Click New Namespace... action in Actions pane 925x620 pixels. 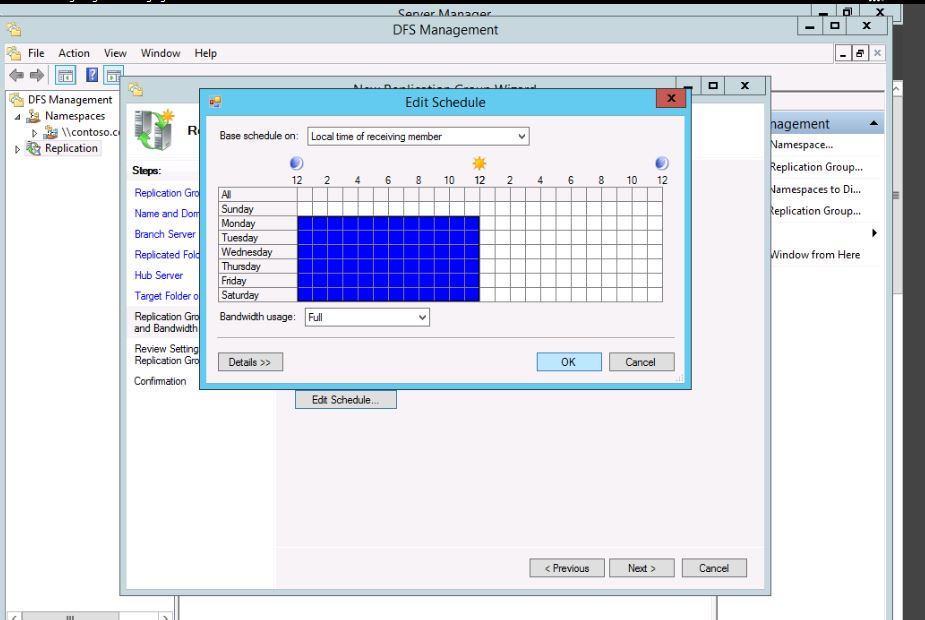click(802, 145)
